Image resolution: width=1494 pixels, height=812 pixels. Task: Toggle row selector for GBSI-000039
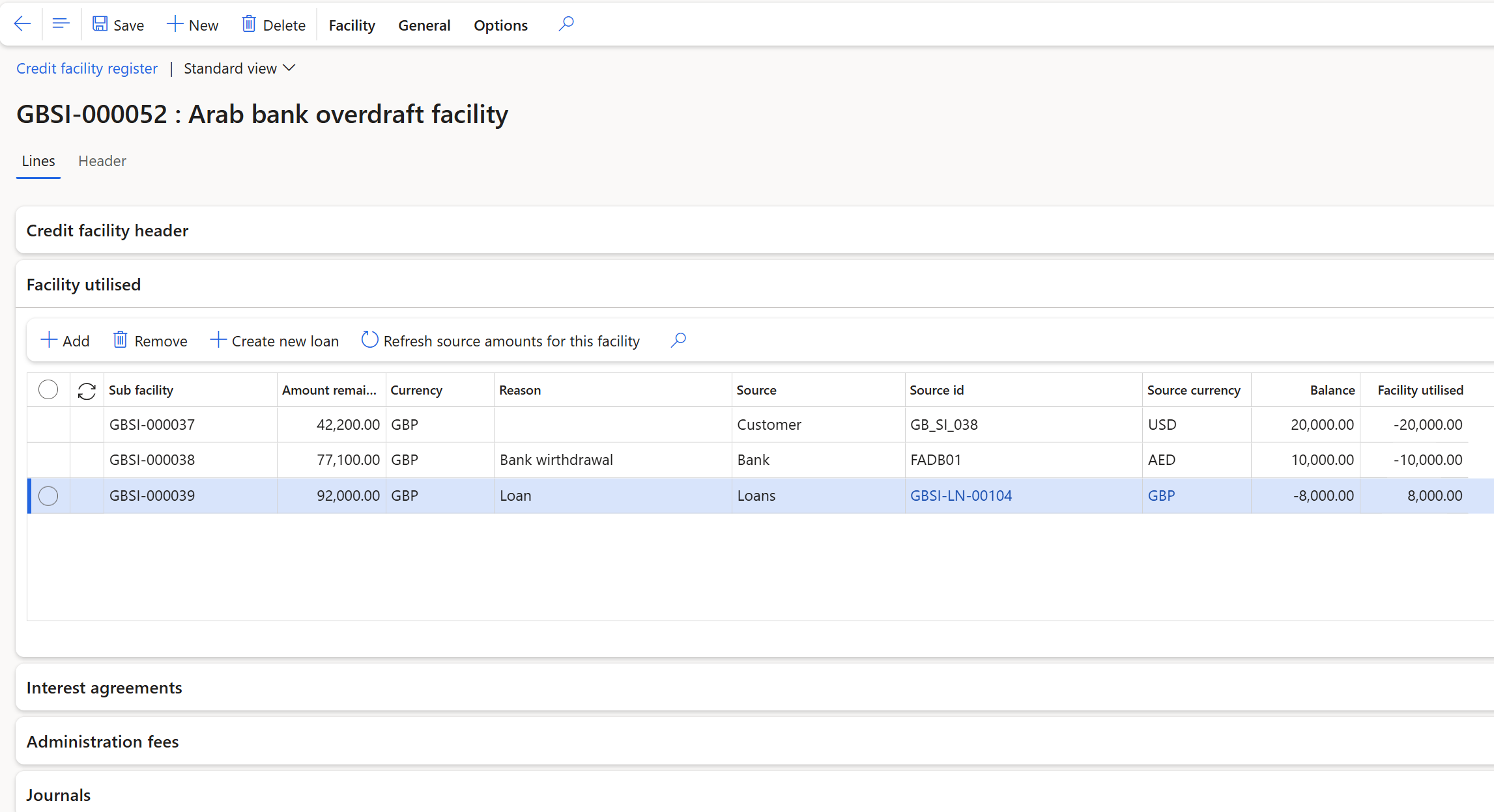(48, 496)
